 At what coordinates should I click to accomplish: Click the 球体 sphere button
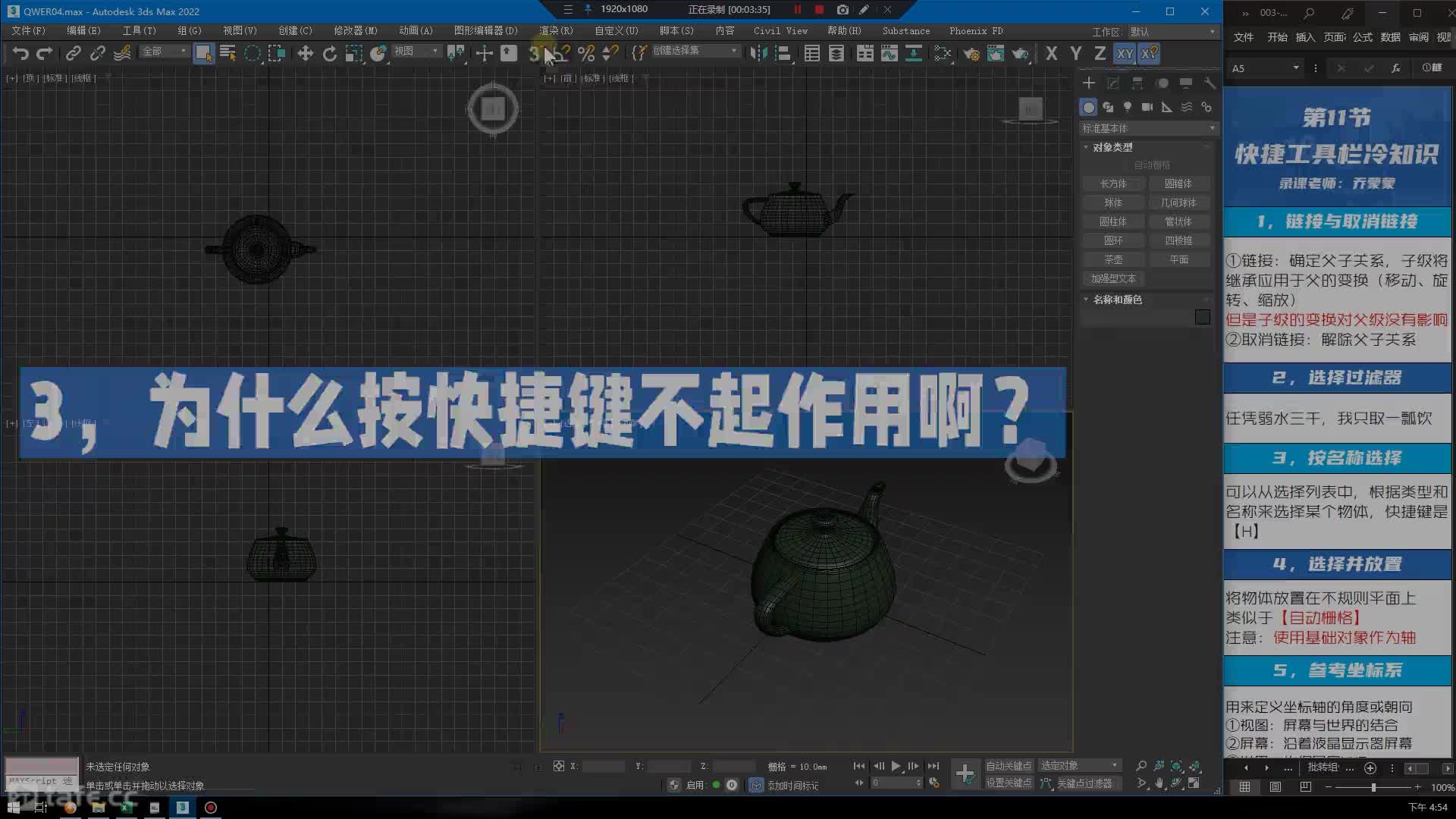click(x=1113, y=202)
